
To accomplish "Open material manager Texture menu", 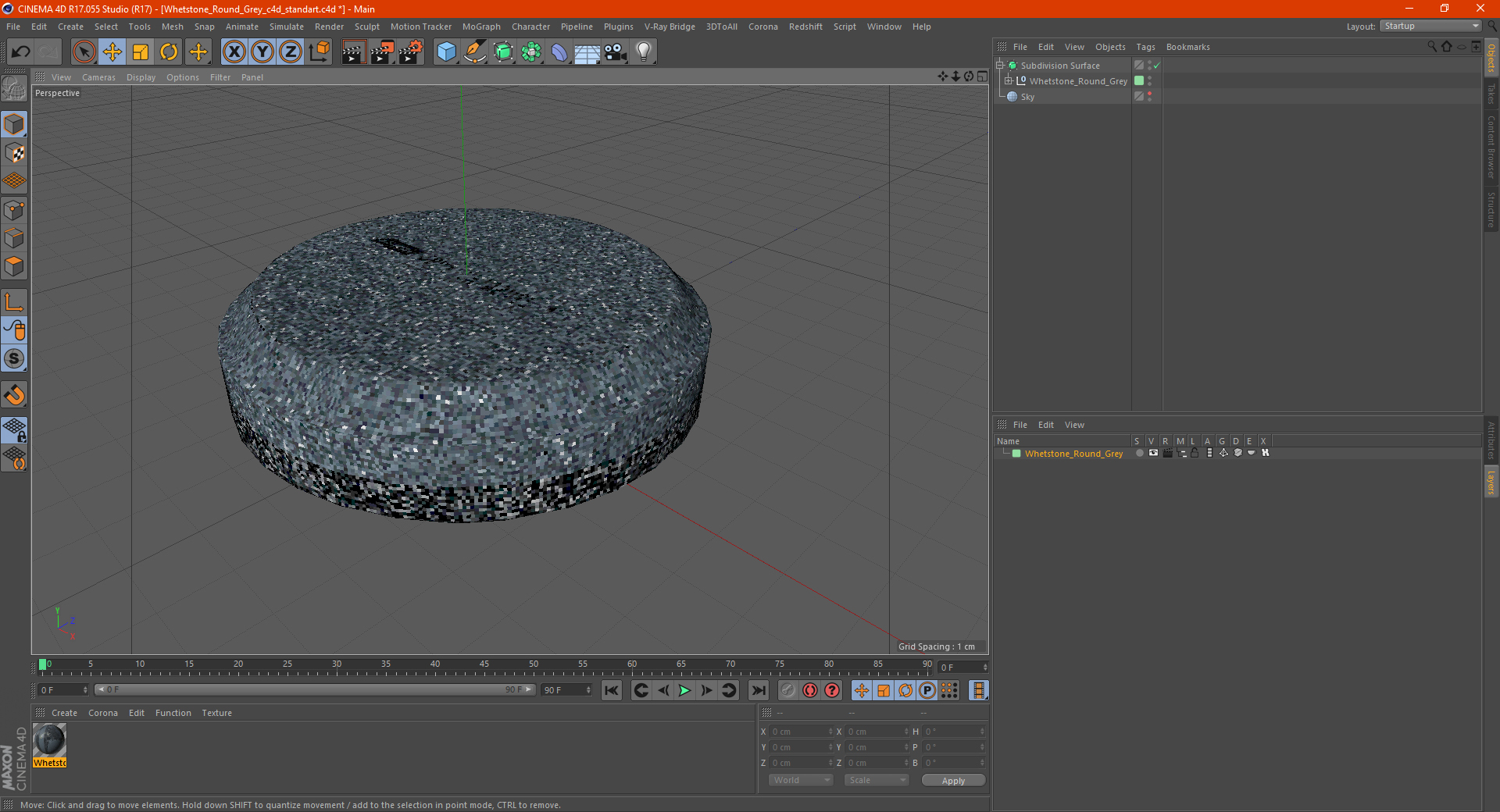I will [216, 713].
